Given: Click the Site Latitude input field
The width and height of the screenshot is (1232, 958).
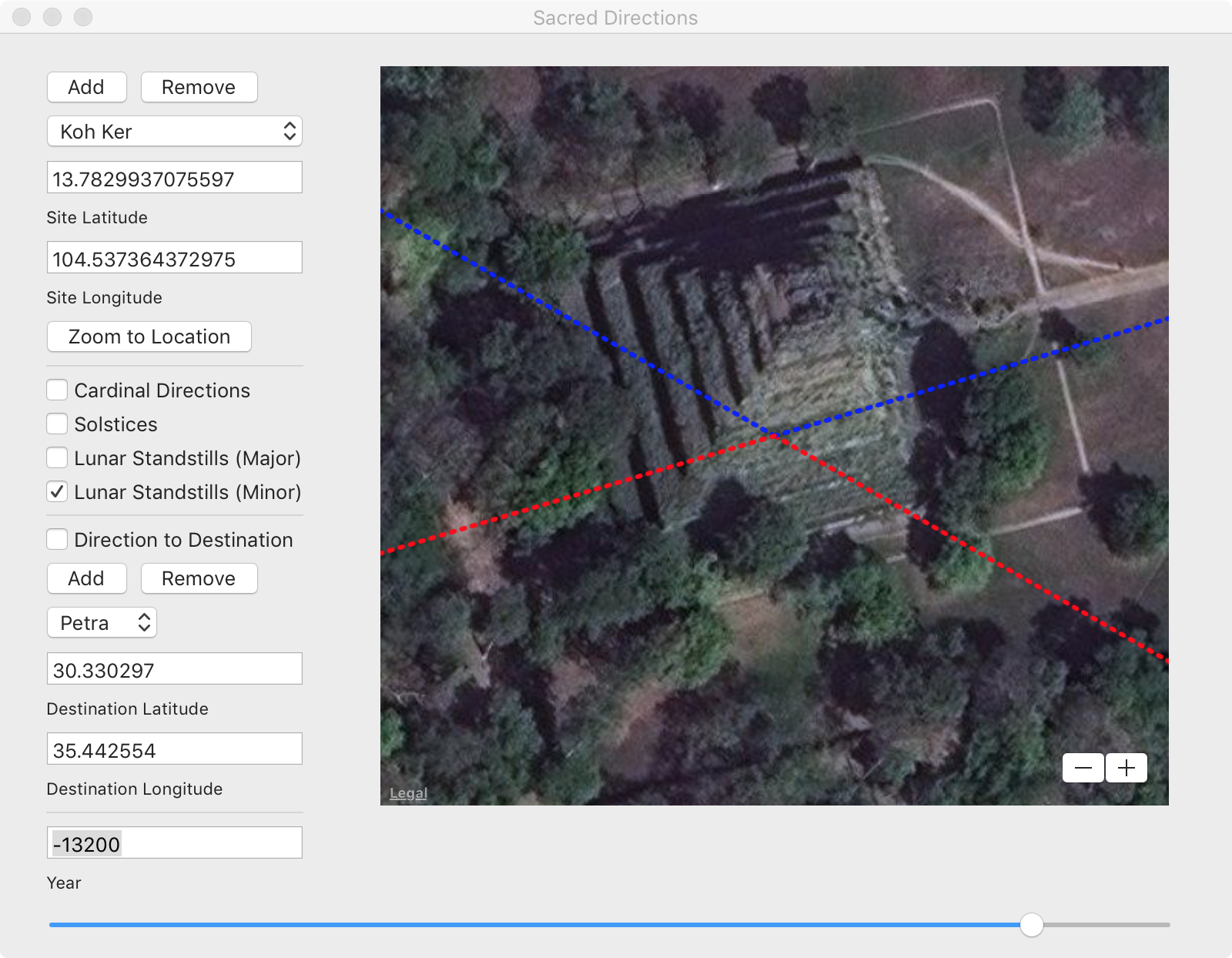Looking at the screenshot, I should 175,179.
